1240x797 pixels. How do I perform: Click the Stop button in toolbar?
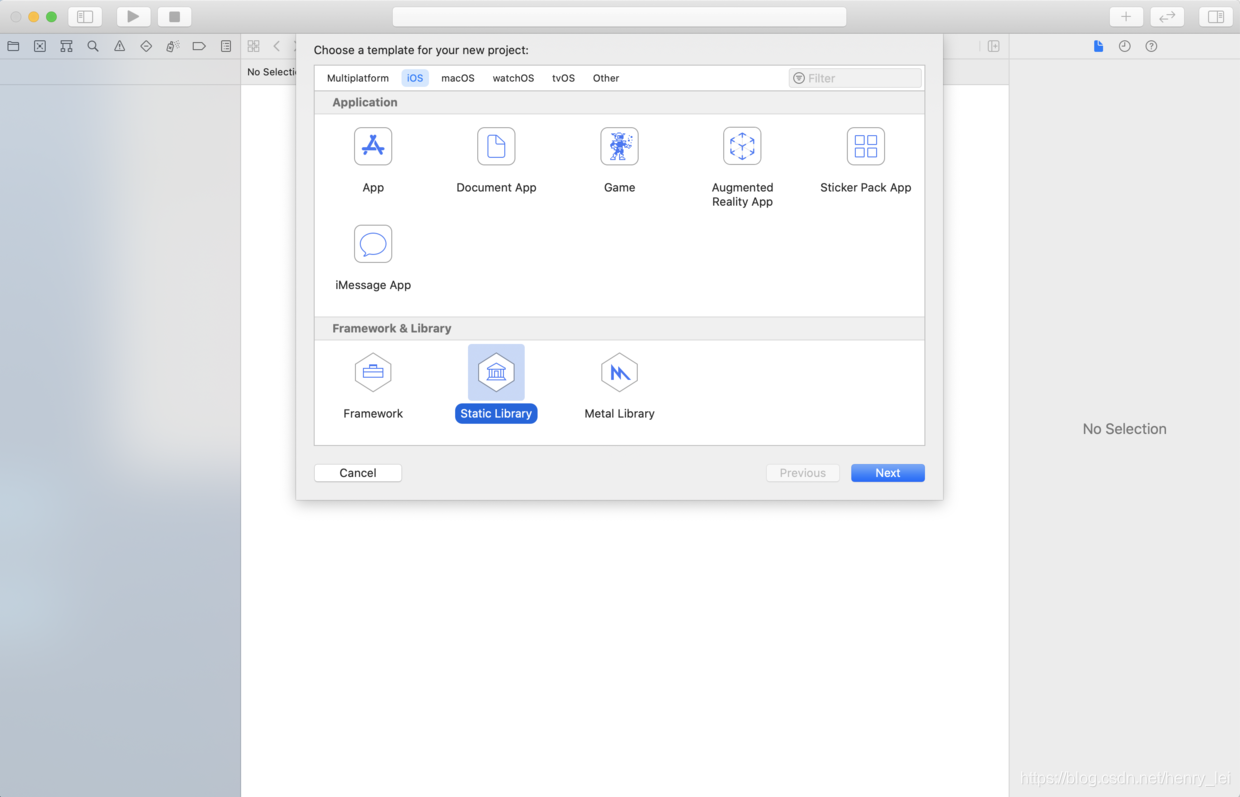(x=174, y=16)
